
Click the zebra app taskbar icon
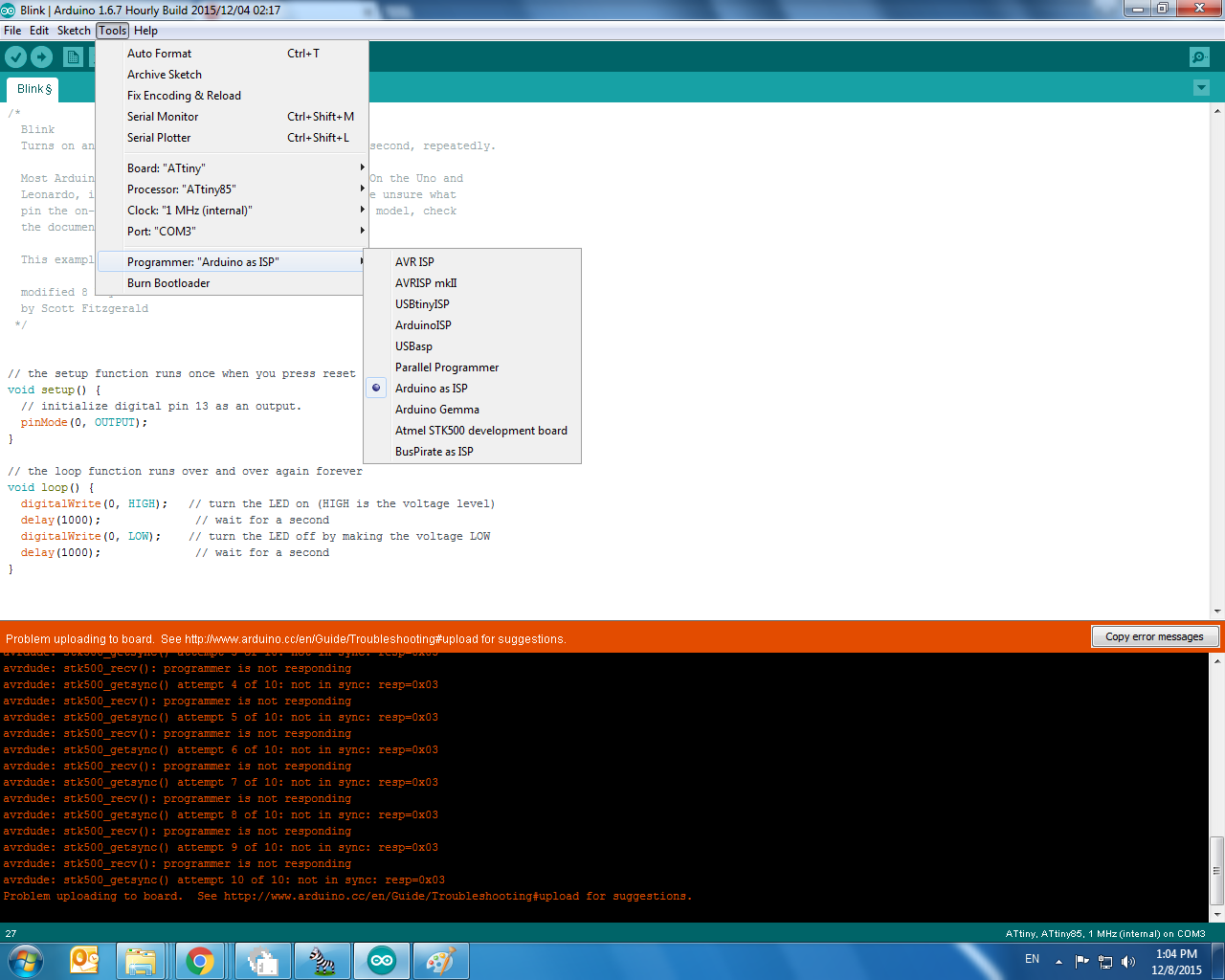pos(323,960)
